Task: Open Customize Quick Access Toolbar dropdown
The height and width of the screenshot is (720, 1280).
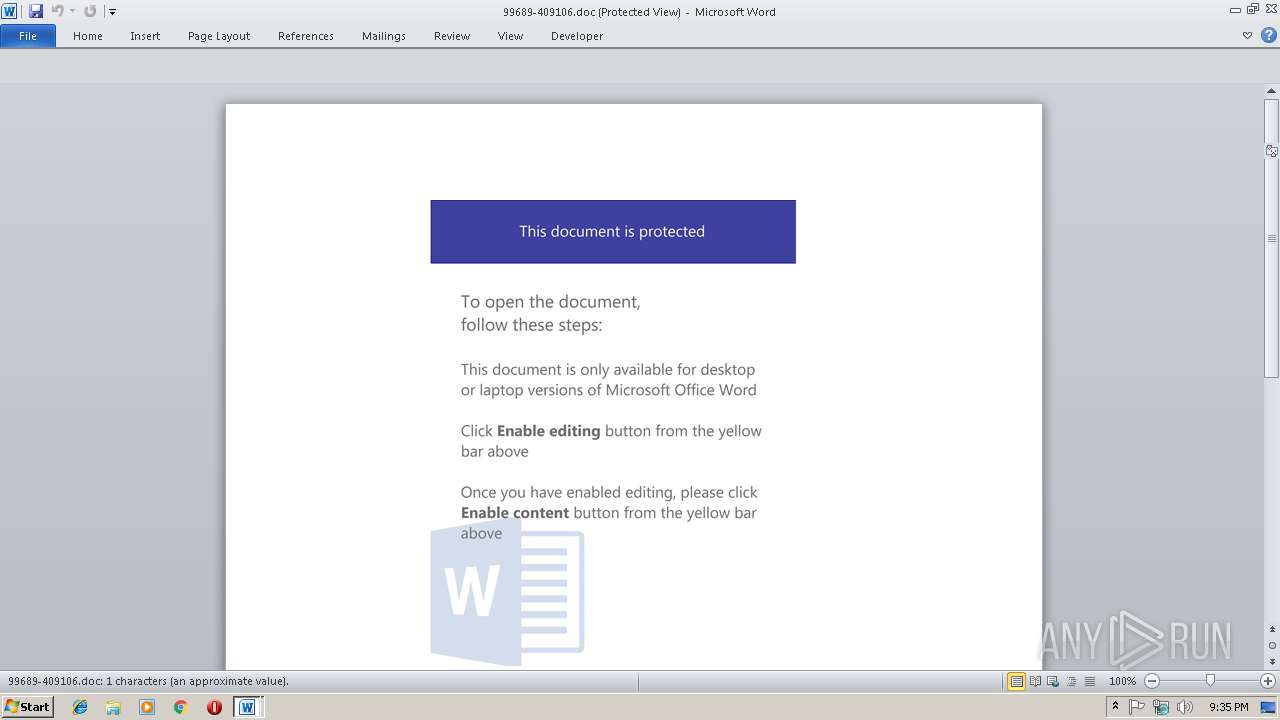Action: [x=112, y=12]
